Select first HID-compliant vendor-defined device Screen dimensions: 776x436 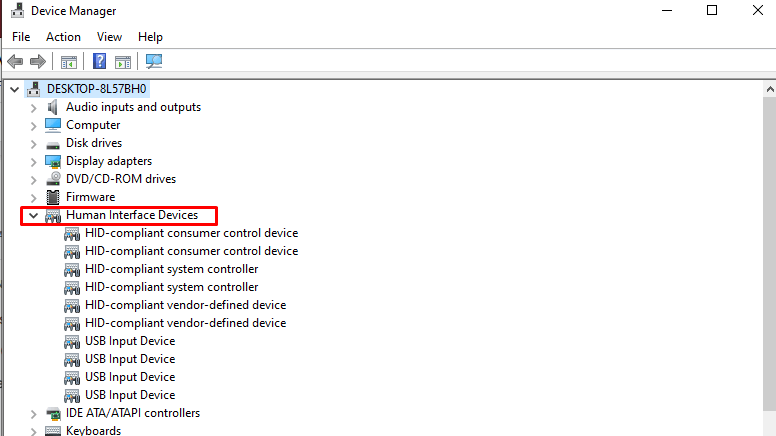pos(185,305)
